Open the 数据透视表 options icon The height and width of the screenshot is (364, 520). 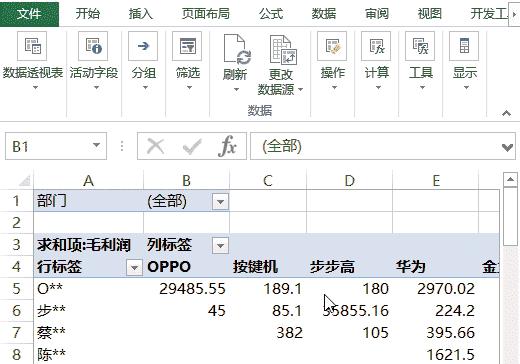click(x=32, y=46)
